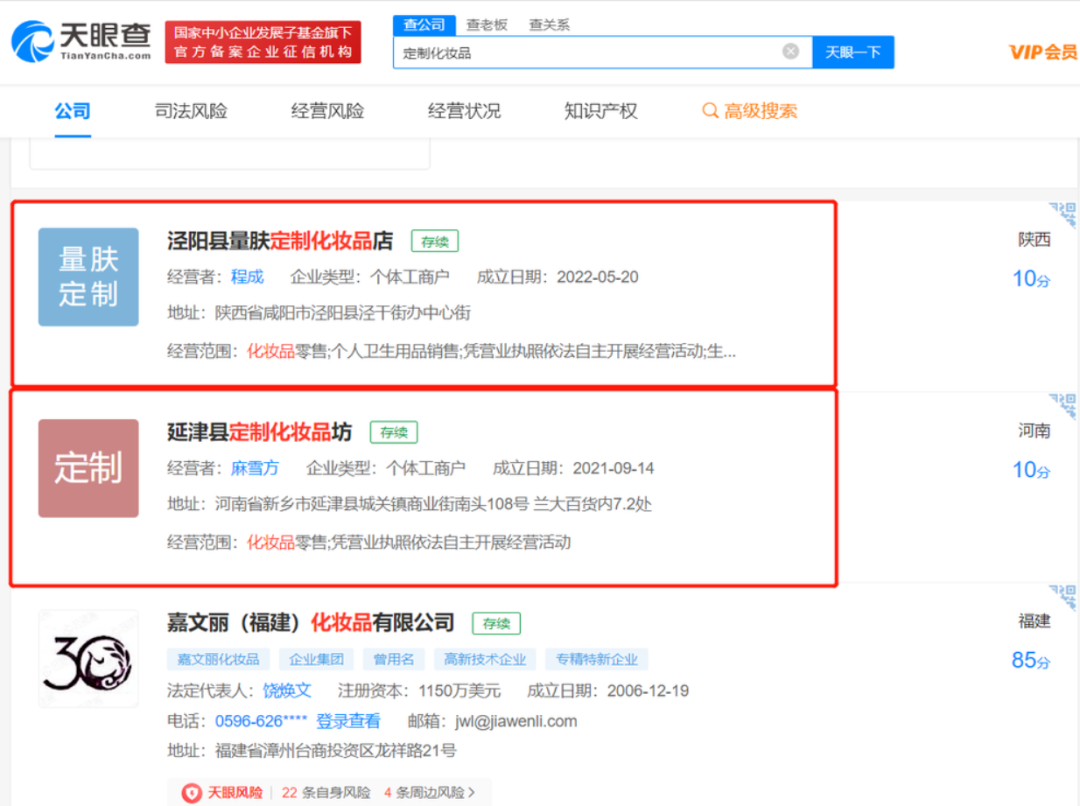Click the official credit agency red banner

262,42
